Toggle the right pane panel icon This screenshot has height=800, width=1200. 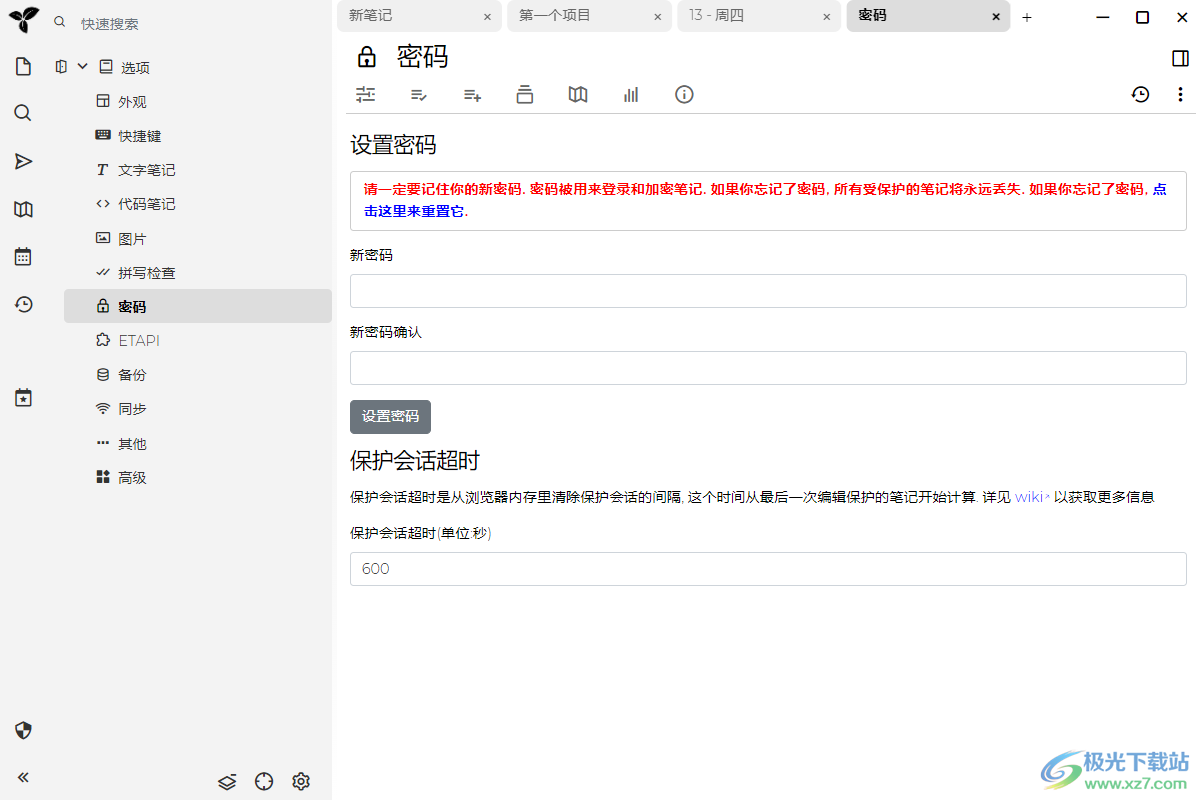coord(1180,58)
